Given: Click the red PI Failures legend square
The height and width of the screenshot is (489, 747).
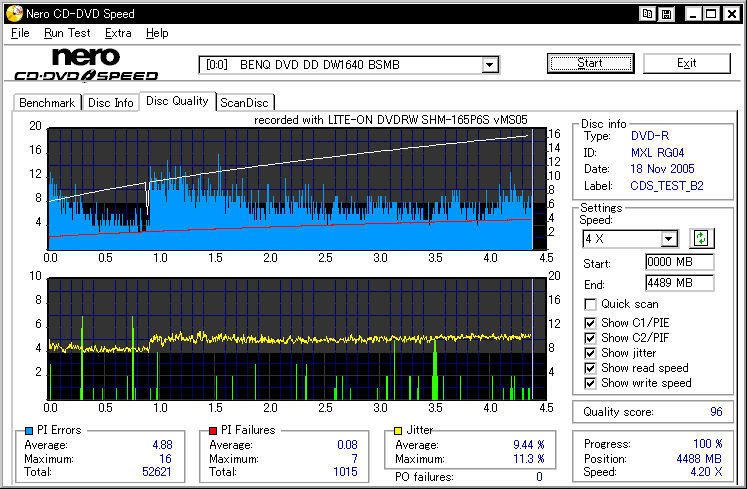Looking at the screenshot, I should coord(213,430).
